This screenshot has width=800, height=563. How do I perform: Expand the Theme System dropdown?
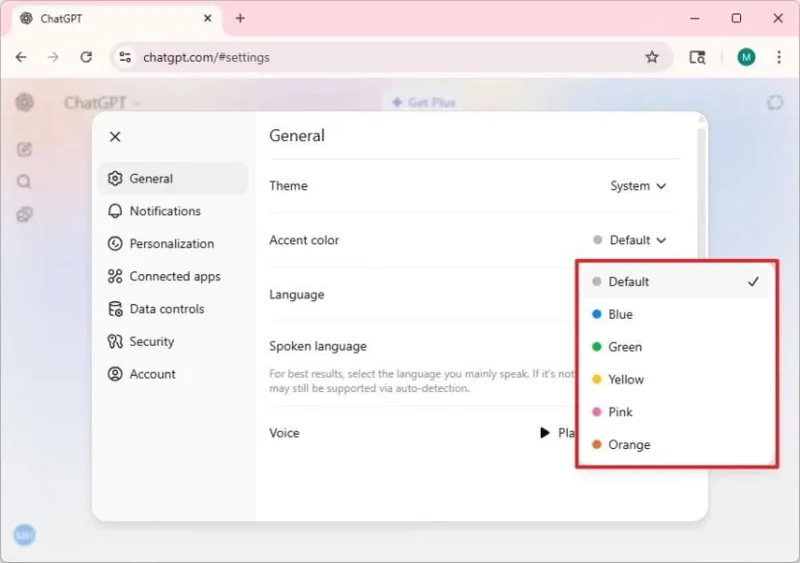(x=638, y=186)
